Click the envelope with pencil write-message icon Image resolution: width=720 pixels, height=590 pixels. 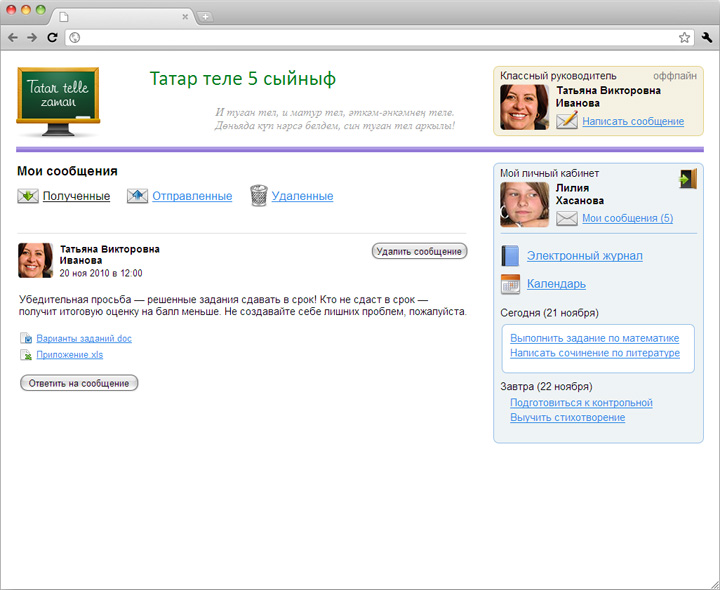click(x=567, y=121)
